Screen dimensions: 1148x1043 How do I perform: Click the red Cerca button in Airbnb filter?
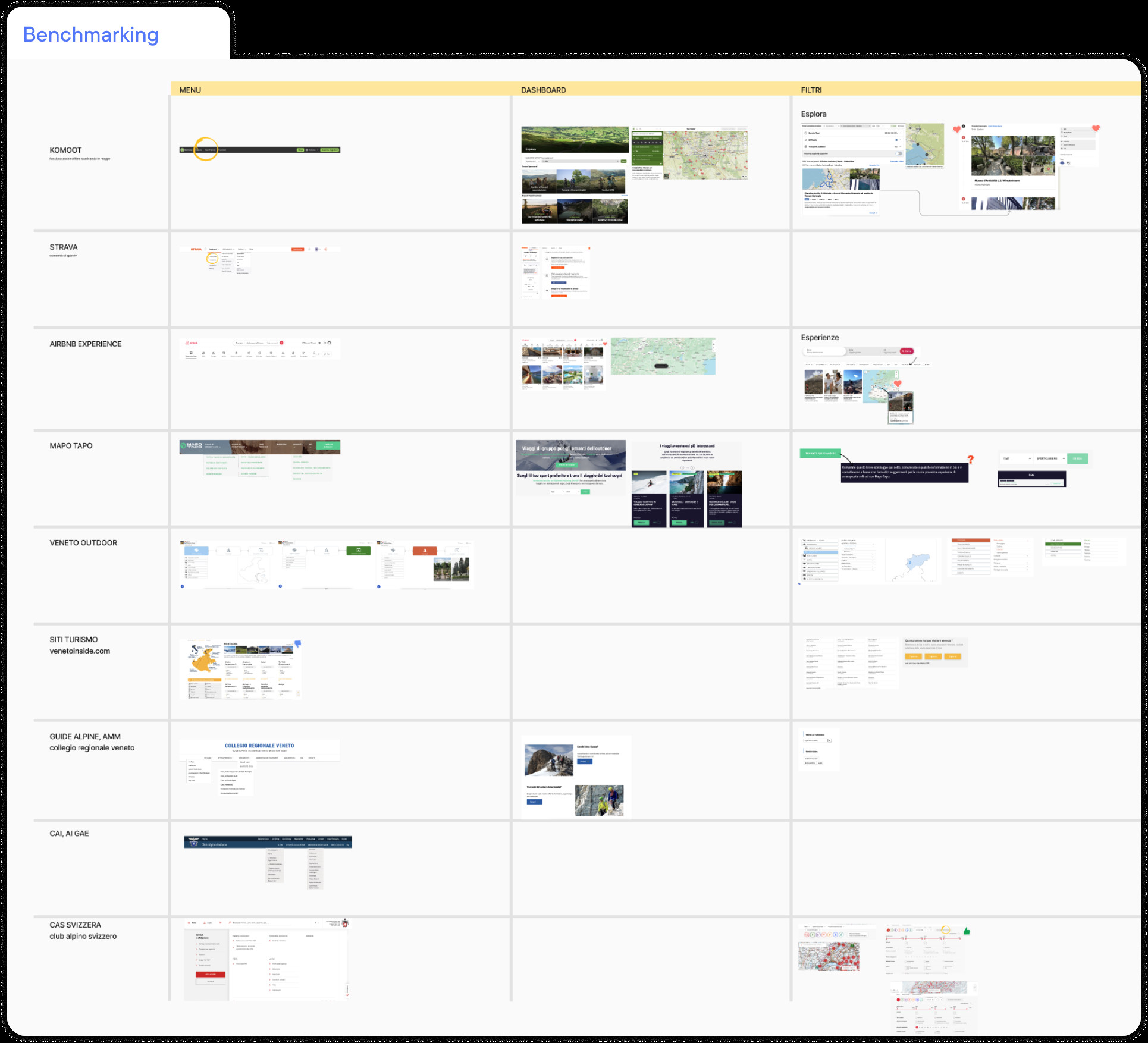(x=907, y=351)
